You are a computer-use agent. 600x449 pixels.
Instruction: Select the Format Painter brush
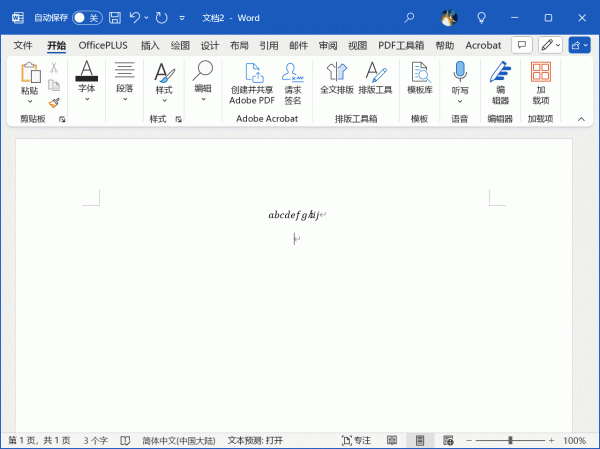54,103
